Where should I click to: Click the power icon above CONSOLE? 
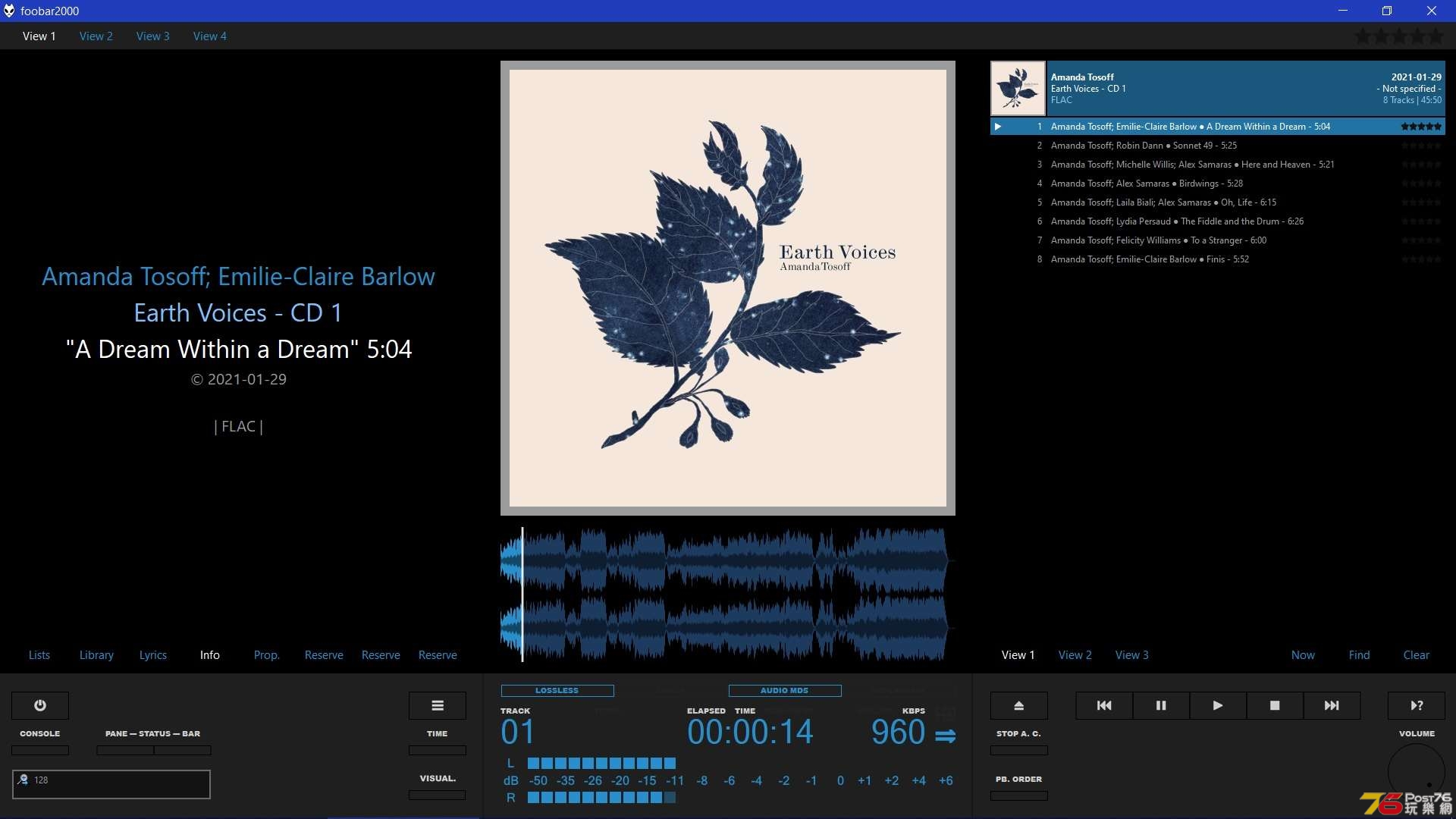point(40,705)
